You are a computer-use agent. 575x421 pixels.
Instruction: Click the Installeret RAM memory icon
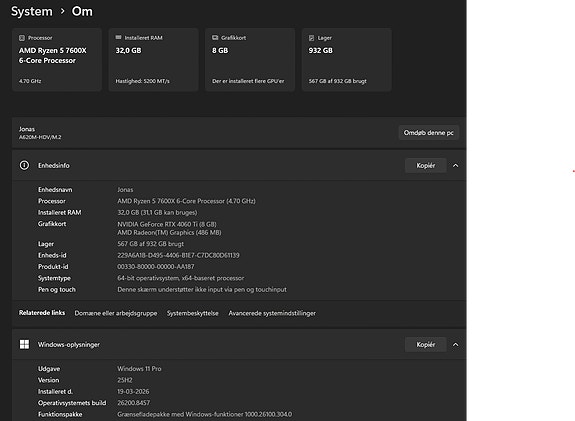[118, 37]
